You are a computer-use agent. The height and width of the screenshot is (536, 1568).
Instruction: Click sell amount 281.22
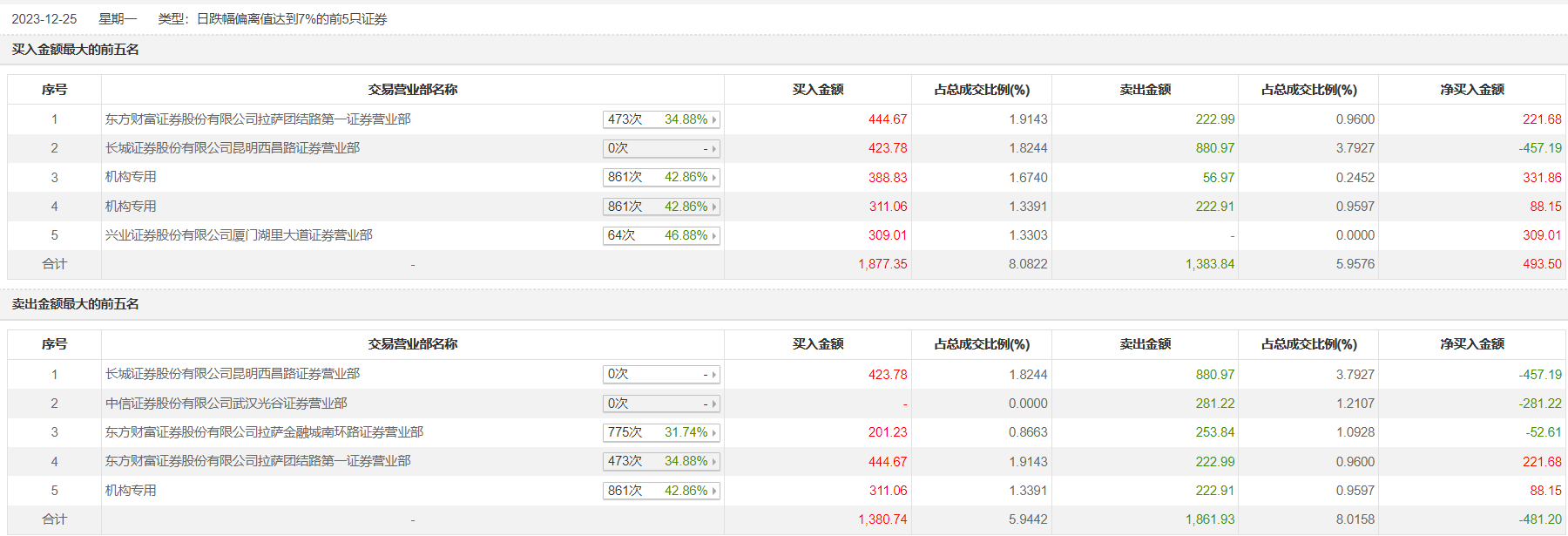tap(1215, 404)
